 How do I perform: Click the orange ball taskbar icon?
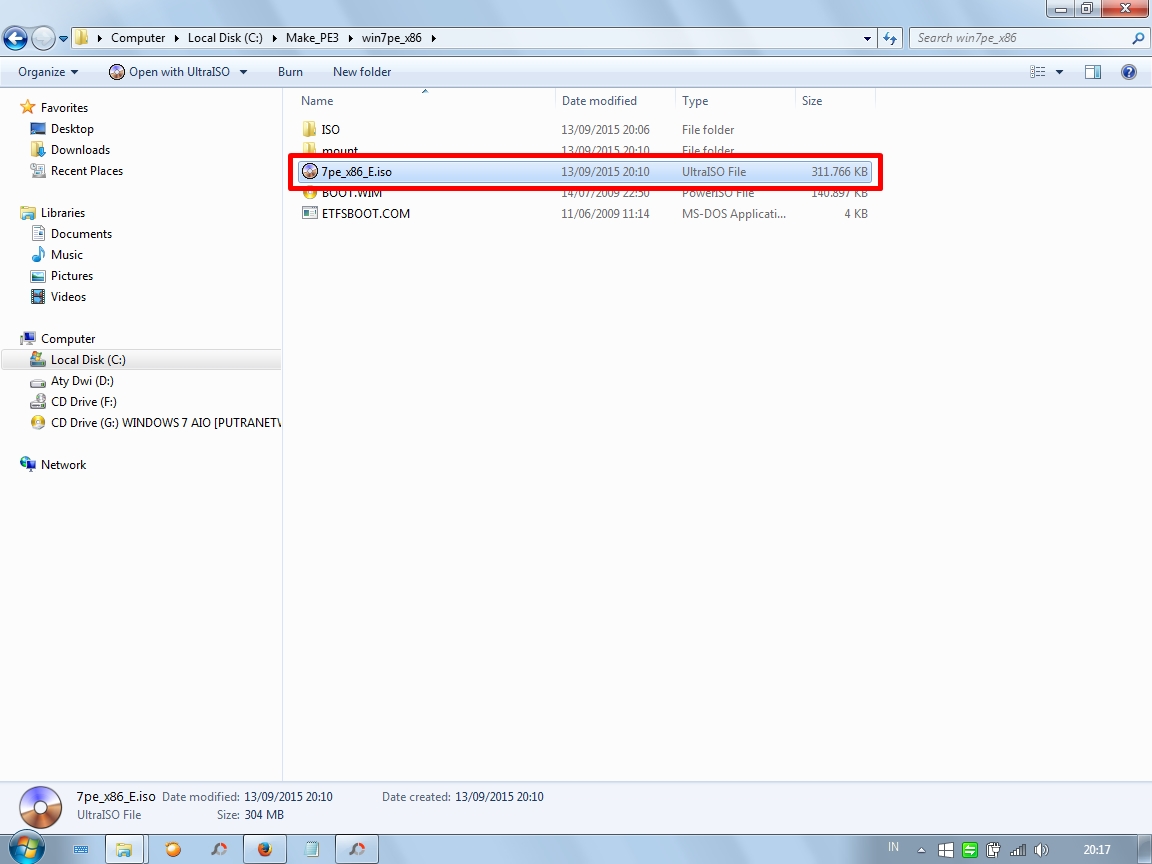pyautogui.click(x=173, y=849)
